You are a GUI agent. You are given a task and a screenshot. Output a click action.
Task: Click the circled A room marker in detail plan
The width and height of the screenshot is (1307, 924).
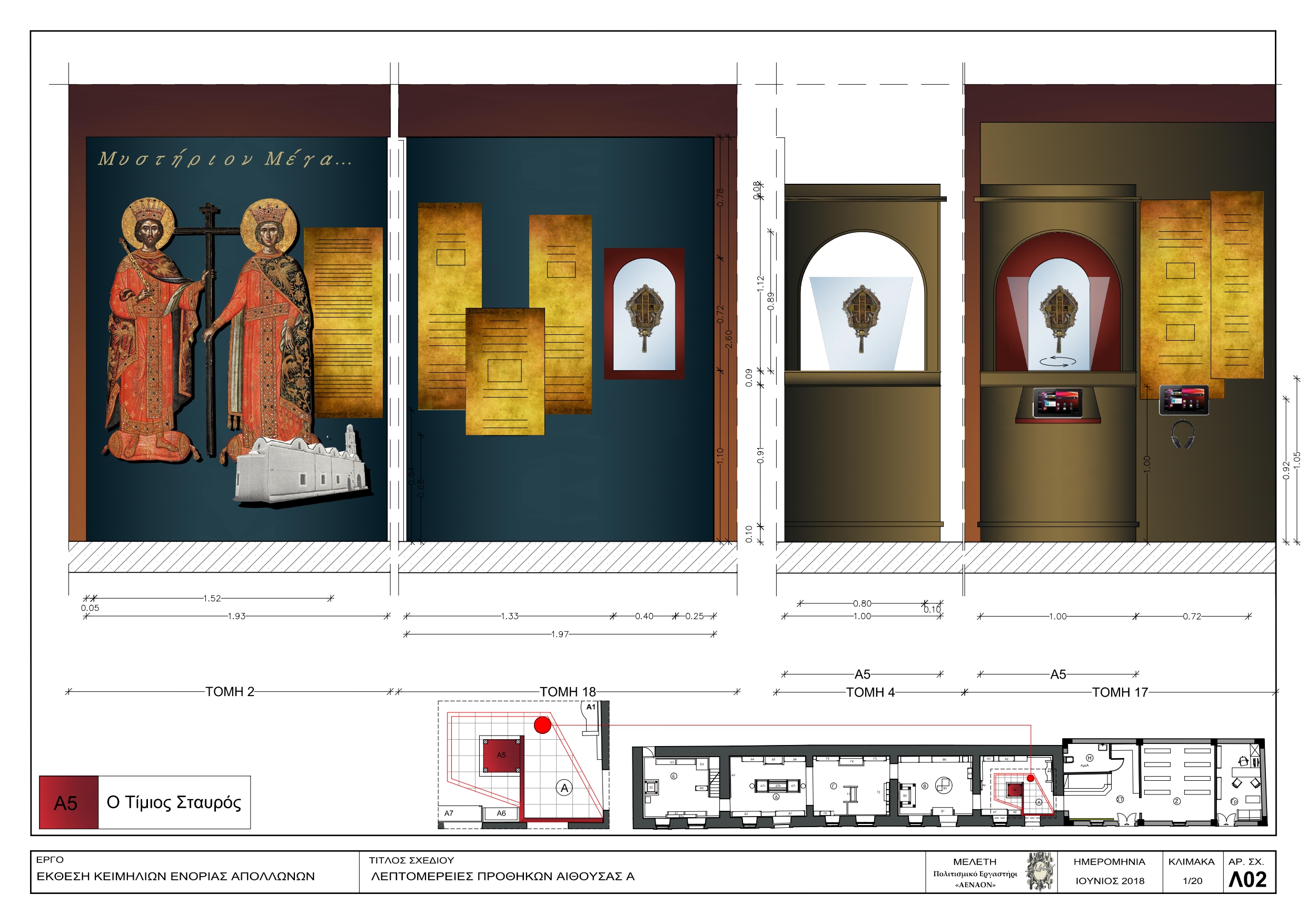point(564,788)
